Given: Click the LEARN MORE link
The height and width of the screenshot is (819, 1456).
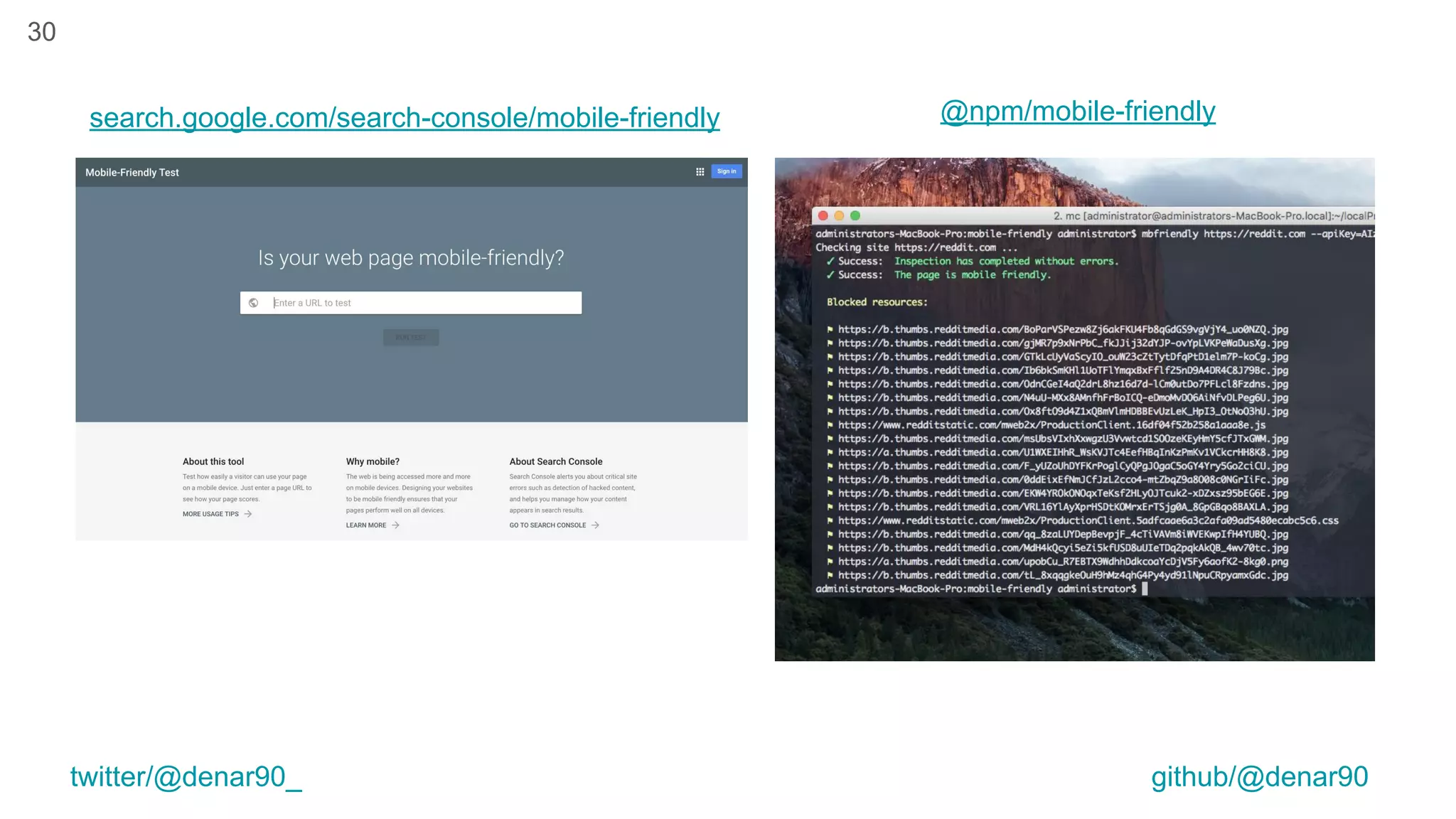Looking at the screenshot, I should pos(366,525).
